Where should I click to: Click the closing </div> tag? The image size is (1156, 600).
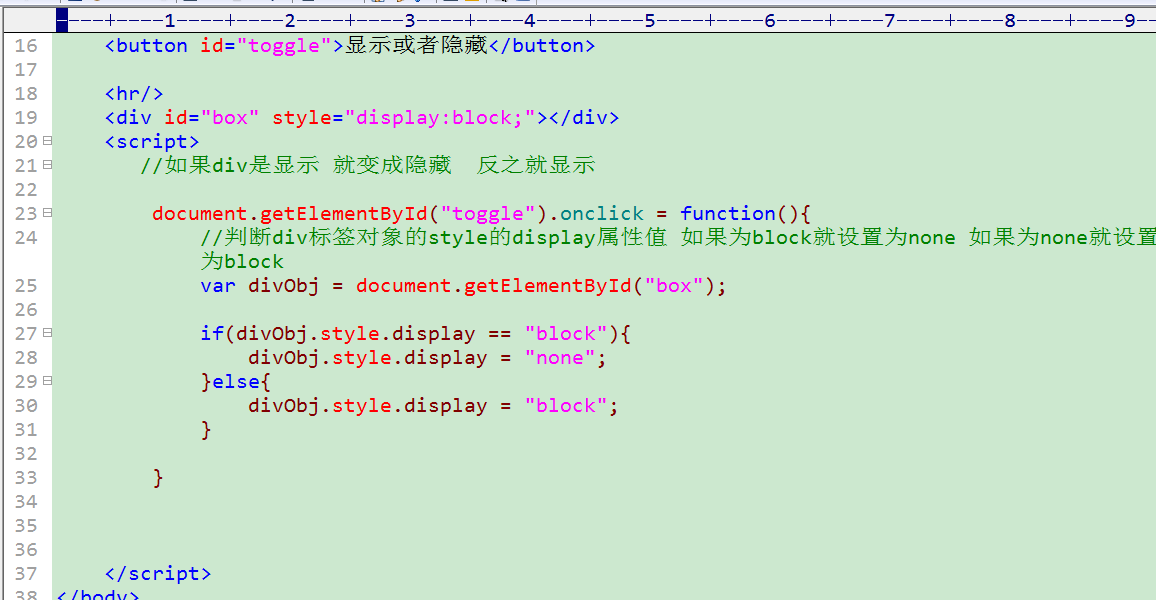click(584, 118)
